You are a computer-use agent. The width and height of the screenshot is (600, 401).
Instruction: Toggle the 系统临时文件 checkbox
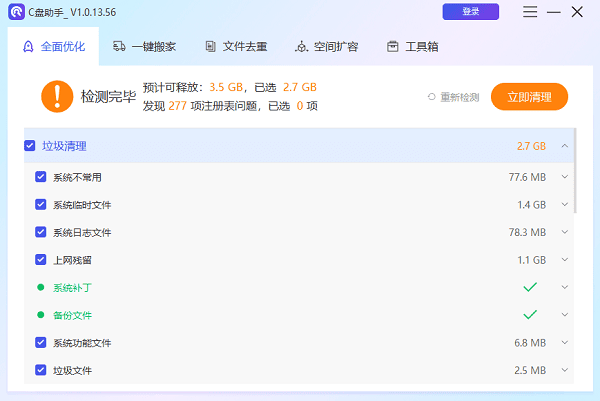click(41, 204)
